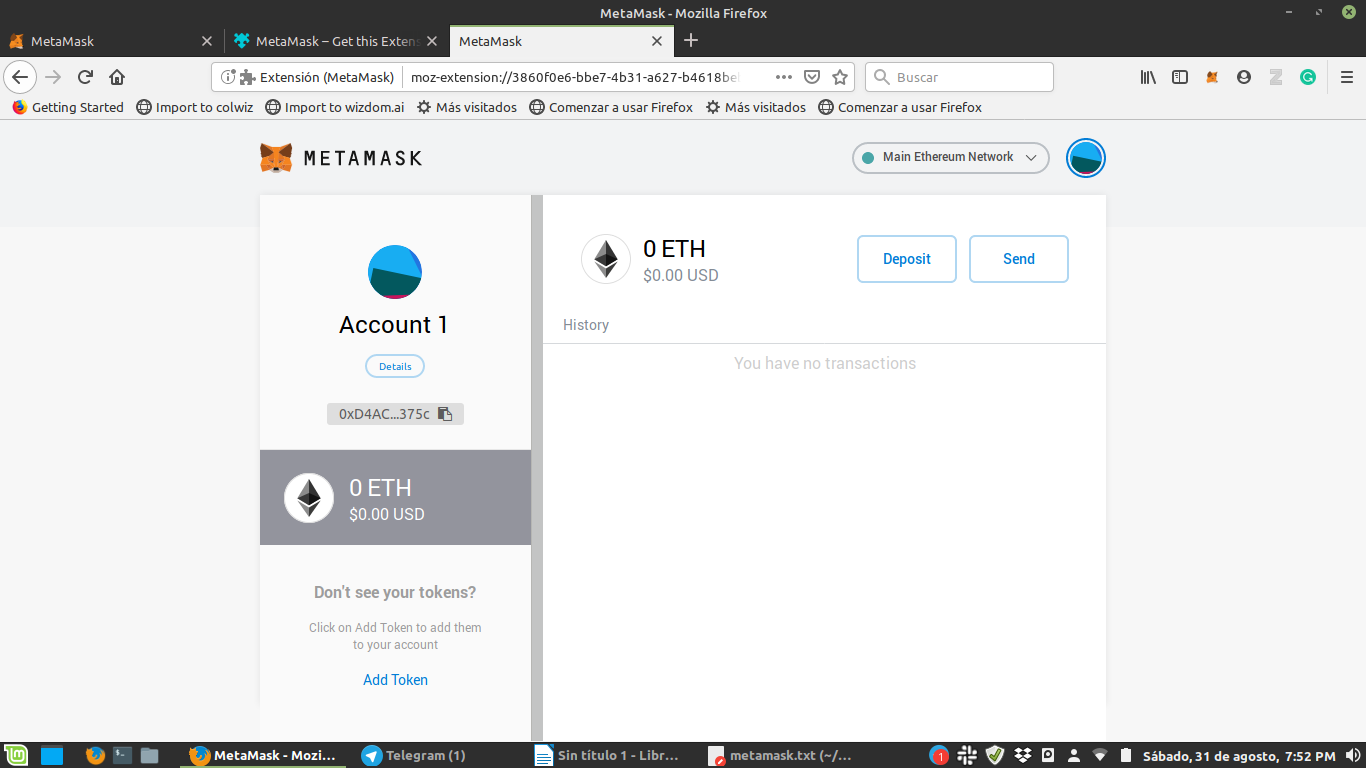This screenshot has height=768, width=1366.
Task: Reload the current page
Action: pos(85,77)
